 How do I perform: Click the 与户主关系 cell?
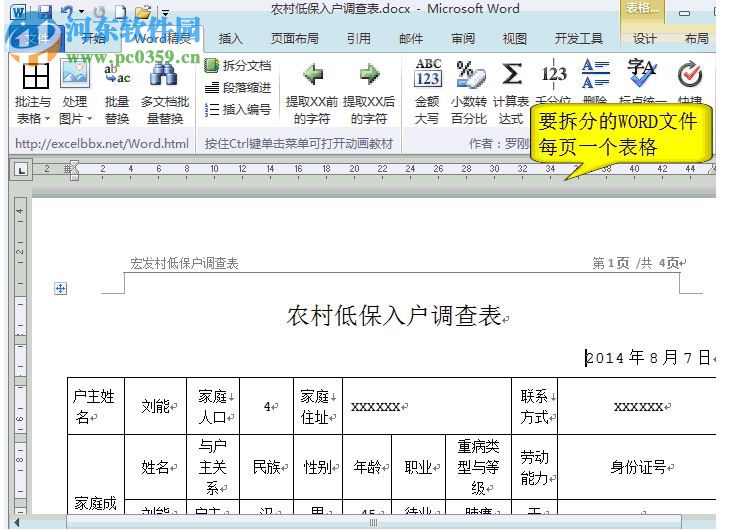tap(213, 467)
